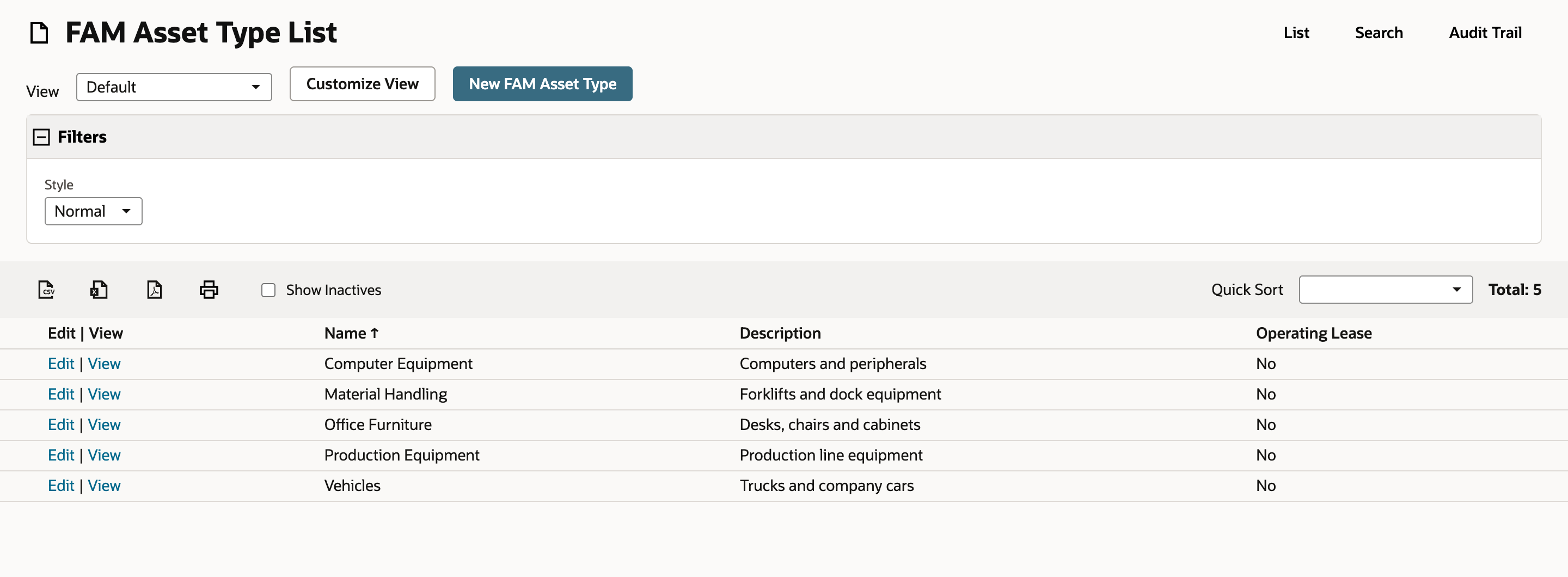Select the 'Material Handling' name cell

(x=385, y=395)
